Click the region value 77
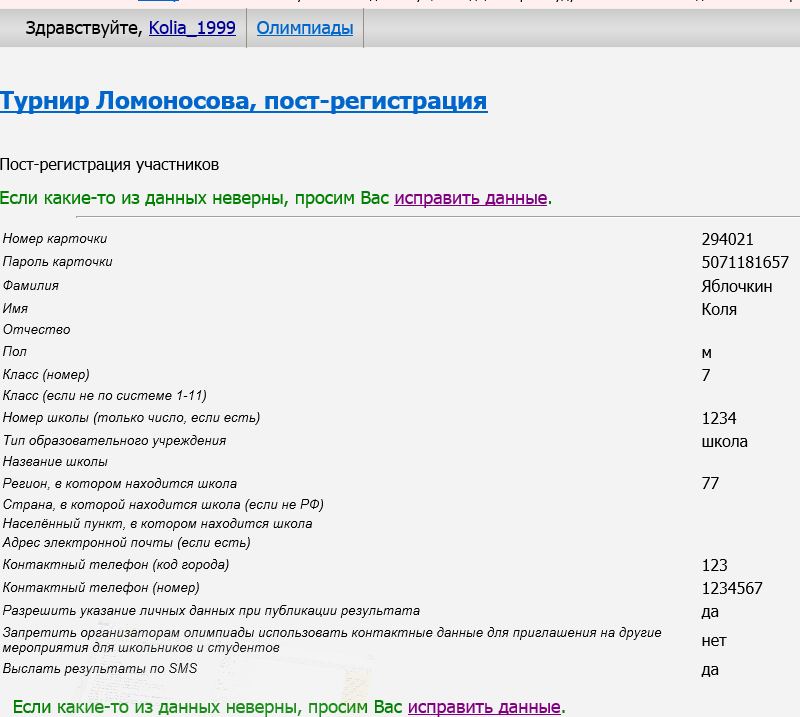This screenshot has height=717, width=800. [x=711, y=483]
